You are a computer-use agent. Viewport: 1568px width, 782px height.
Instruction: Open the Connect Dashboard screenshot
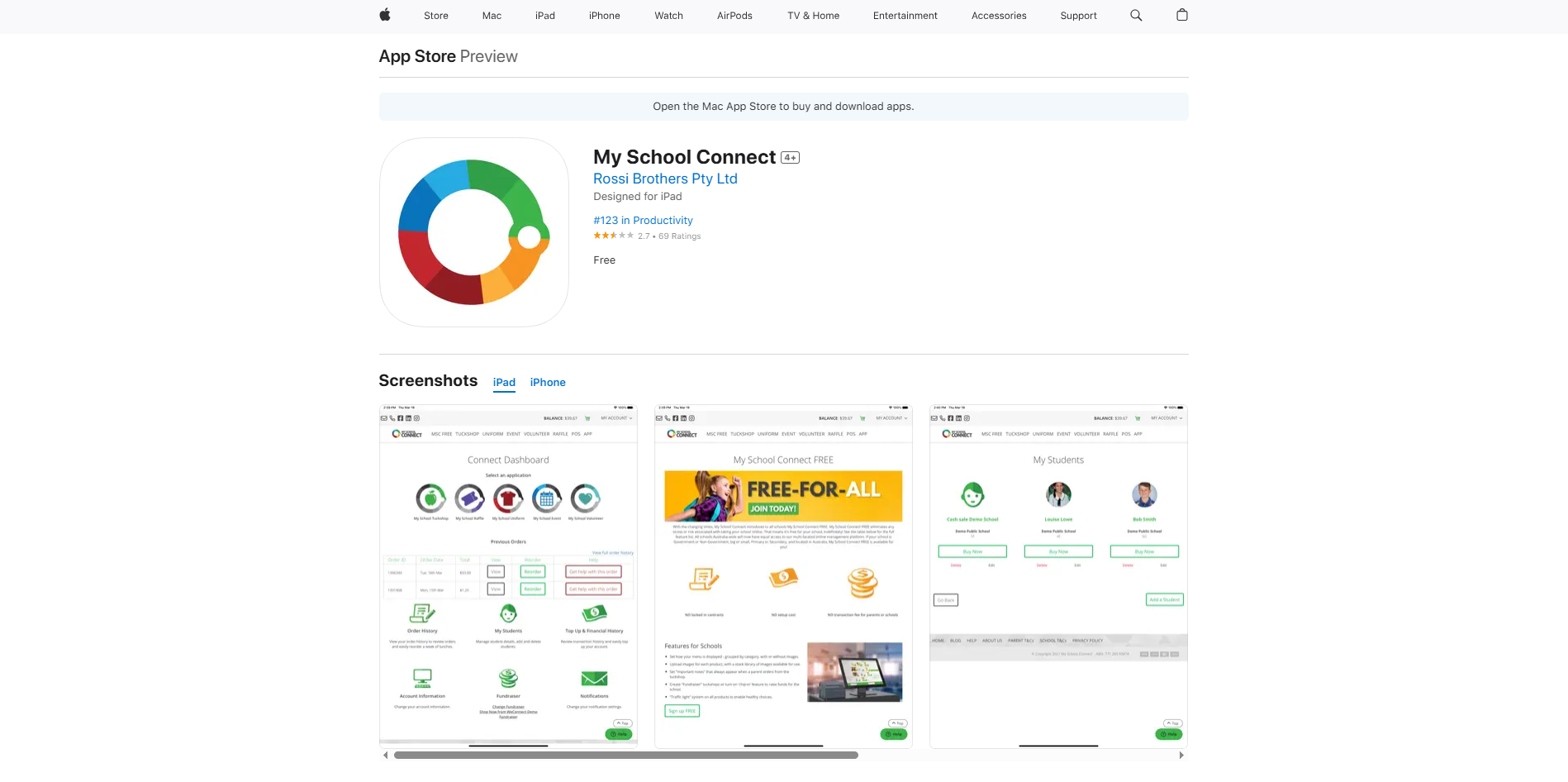tap(508, 576)
